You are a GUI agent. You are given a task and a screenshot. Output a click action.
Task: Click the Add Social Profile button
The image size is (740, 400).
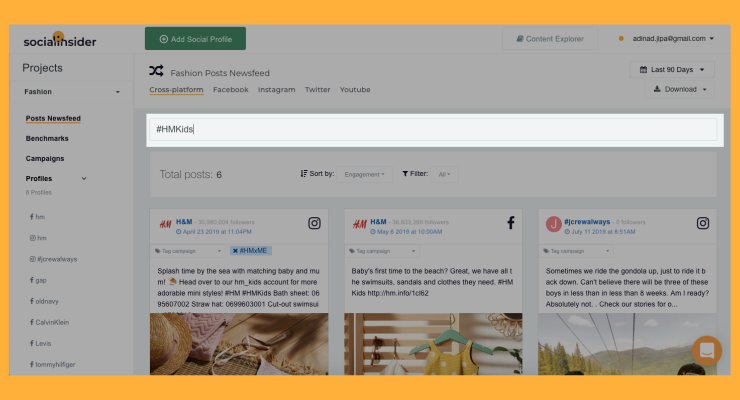point(195,39)
